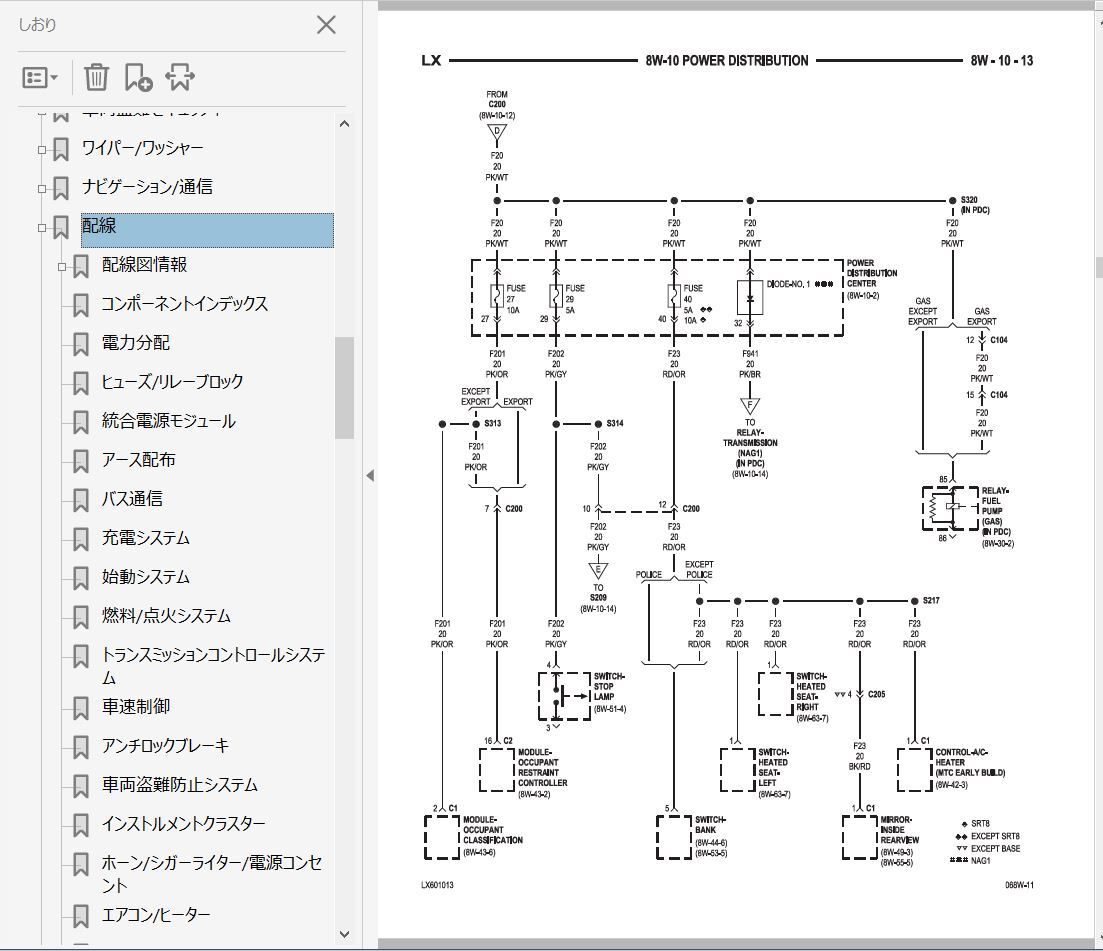Click the POWER DISTRIBUTION CENTER label
1103x951 pixels.
point(872,273)
